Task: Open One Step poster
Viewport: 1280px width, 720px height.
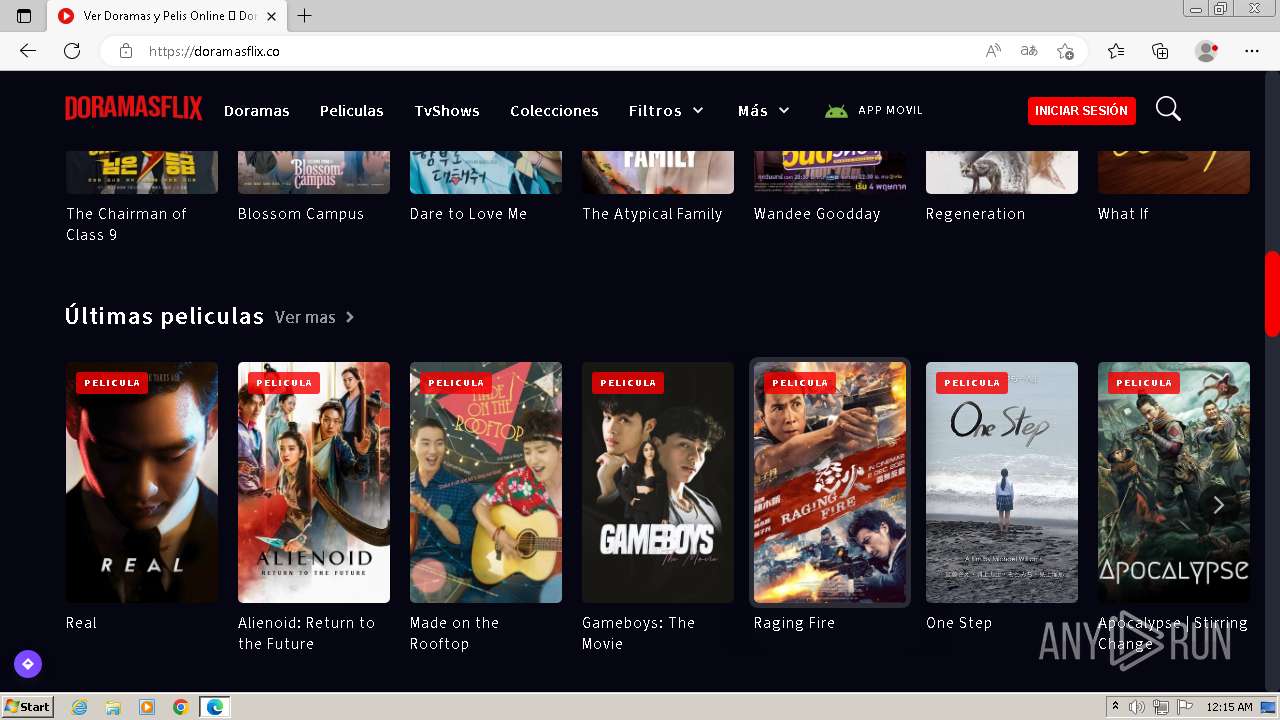Action: coord(1002,482)
